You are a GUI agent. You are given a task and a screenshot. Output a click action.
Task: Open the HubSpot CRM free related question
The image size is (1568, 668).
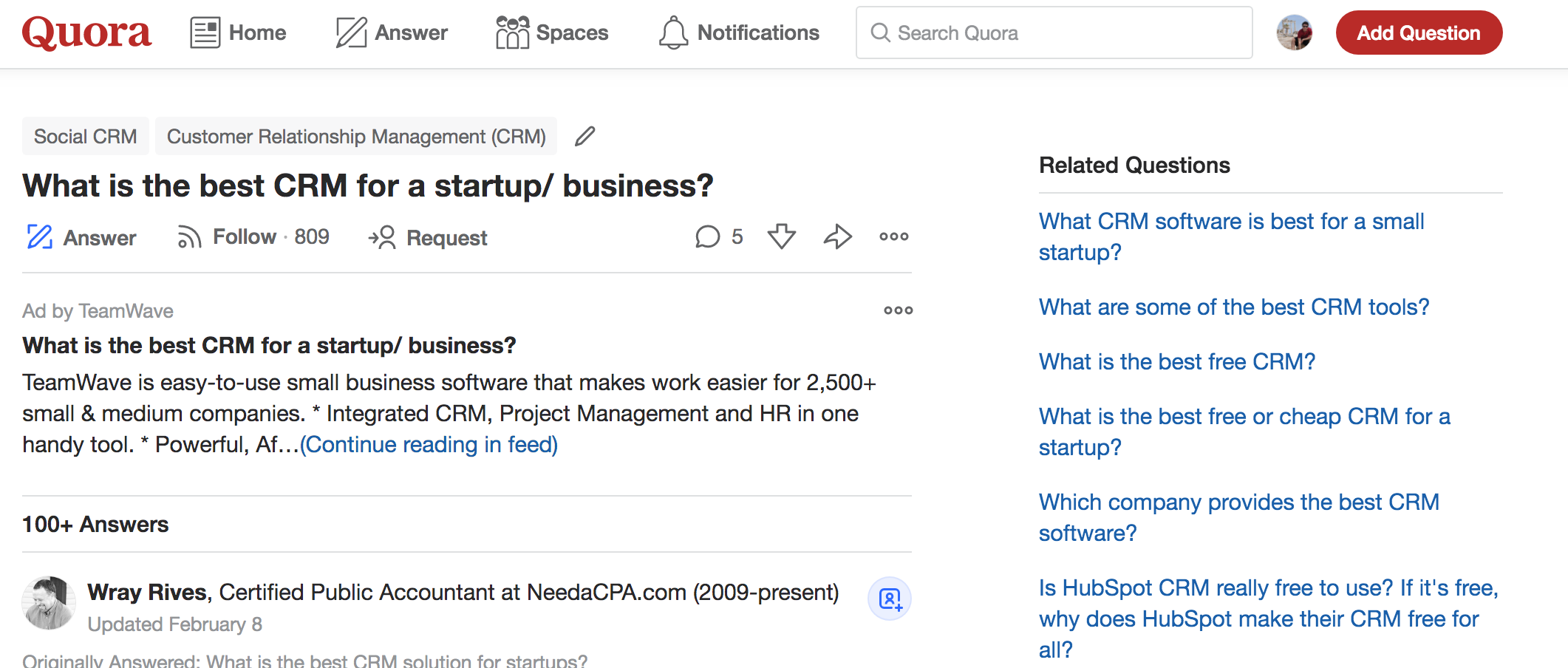point(1268,618)
